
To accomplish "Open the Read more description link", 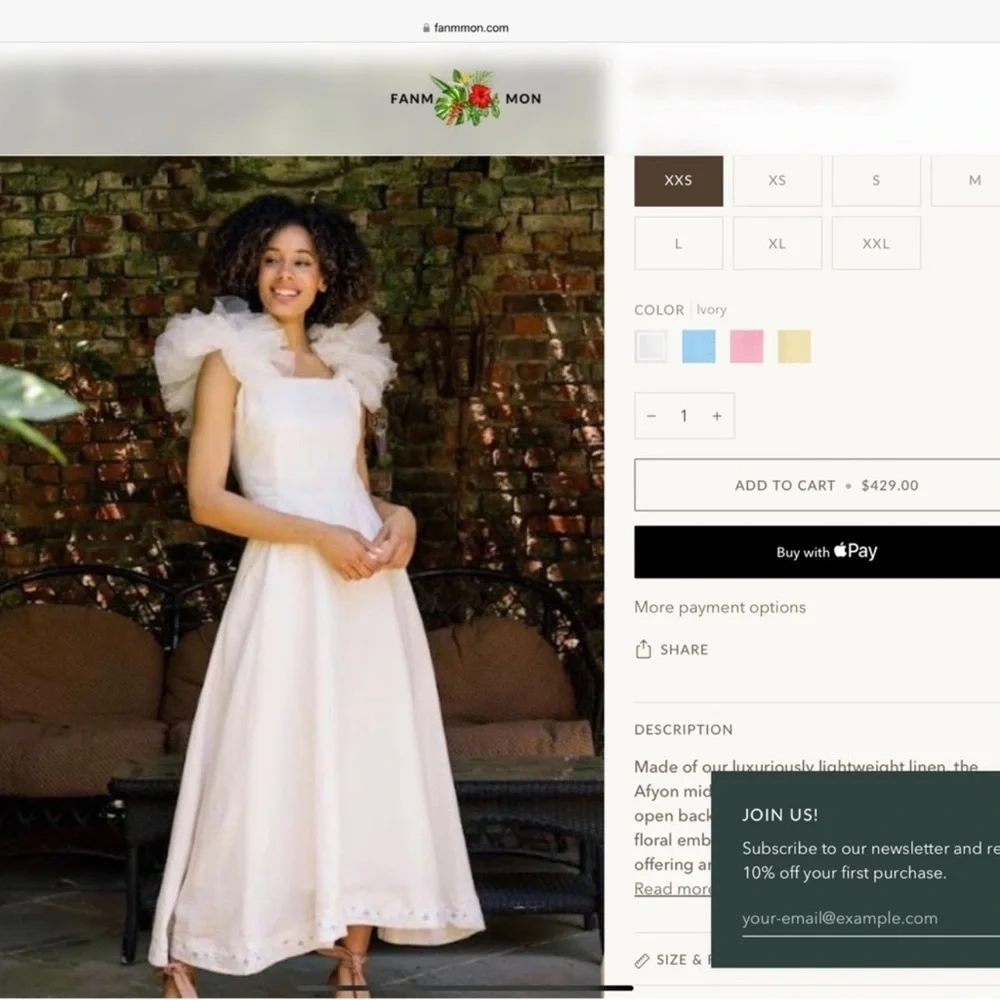I will pos(673,889).
